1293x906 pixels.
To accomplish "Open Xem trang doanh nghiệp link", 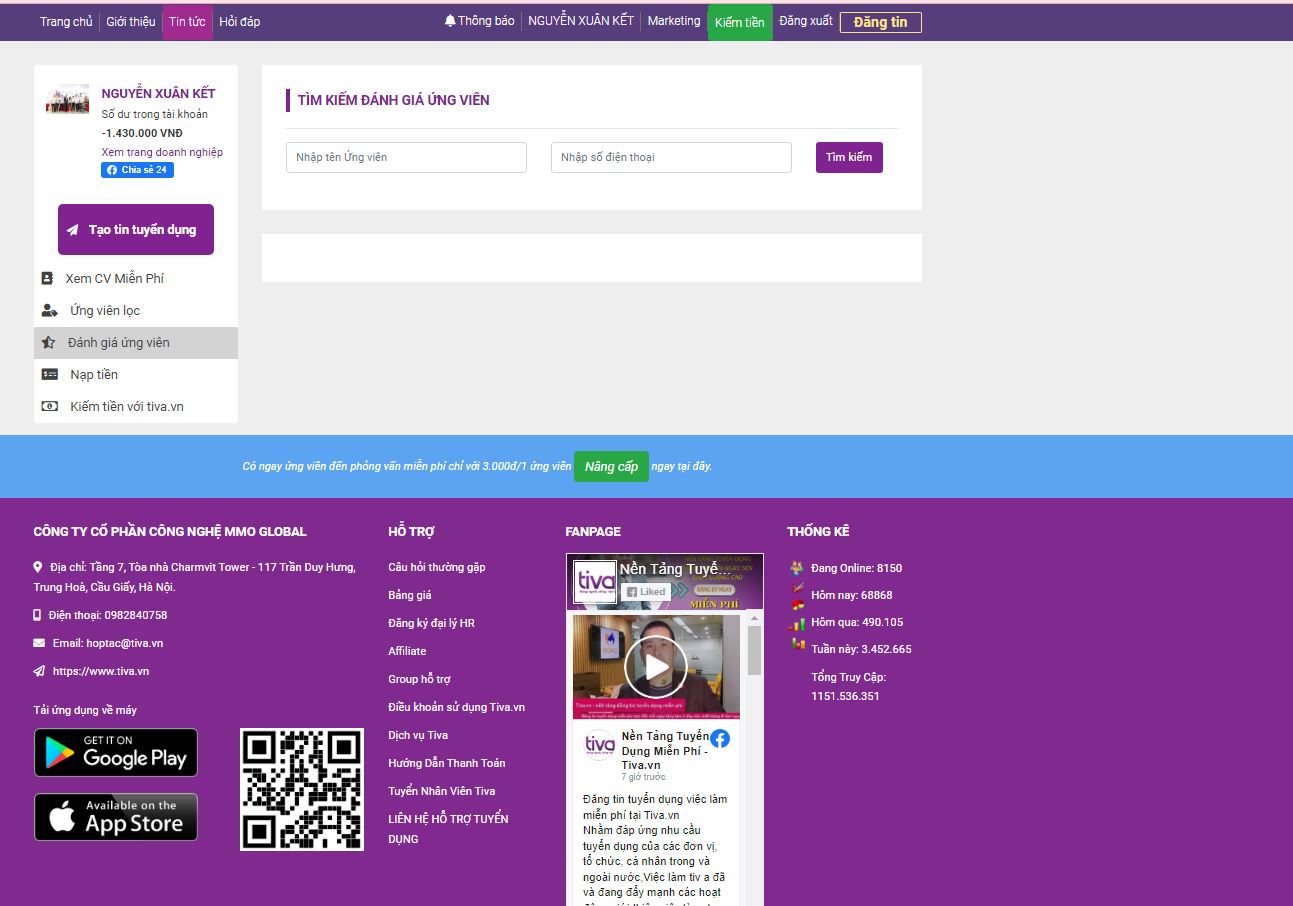I will [x=162, y=153].
